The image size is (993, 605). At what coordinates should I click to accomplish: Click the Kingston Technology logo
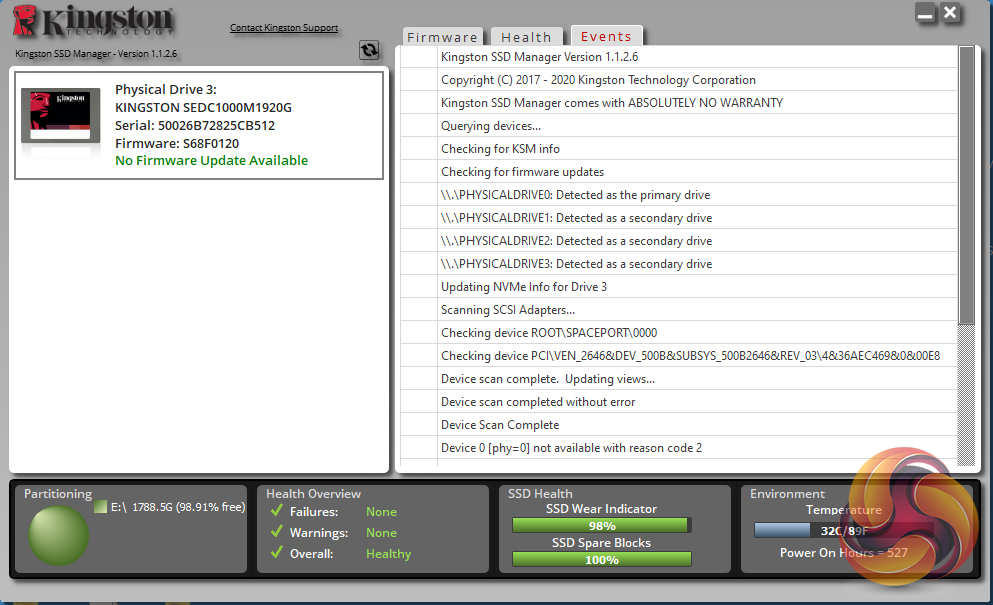pyautogui.click(x=92, y=21)
